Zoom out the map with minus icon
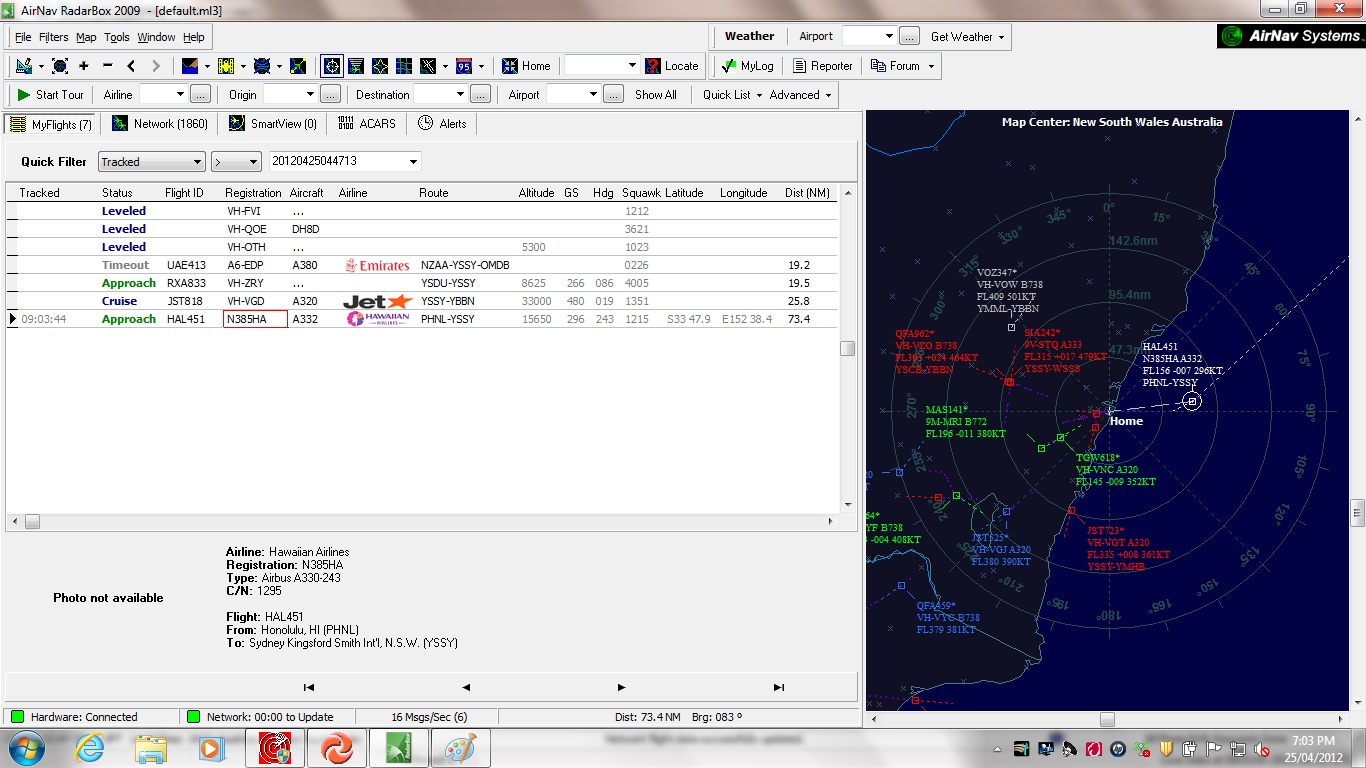1366x768 pixels. click(108, 66)
